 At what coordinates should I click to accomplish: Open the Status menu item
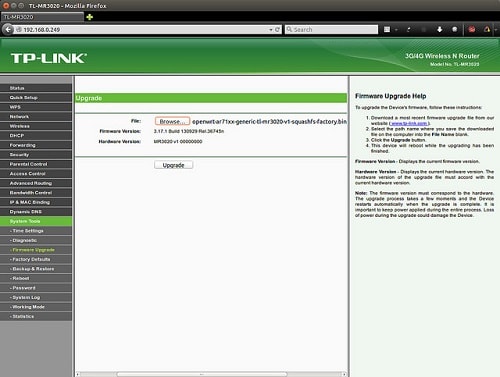(36, 88)
